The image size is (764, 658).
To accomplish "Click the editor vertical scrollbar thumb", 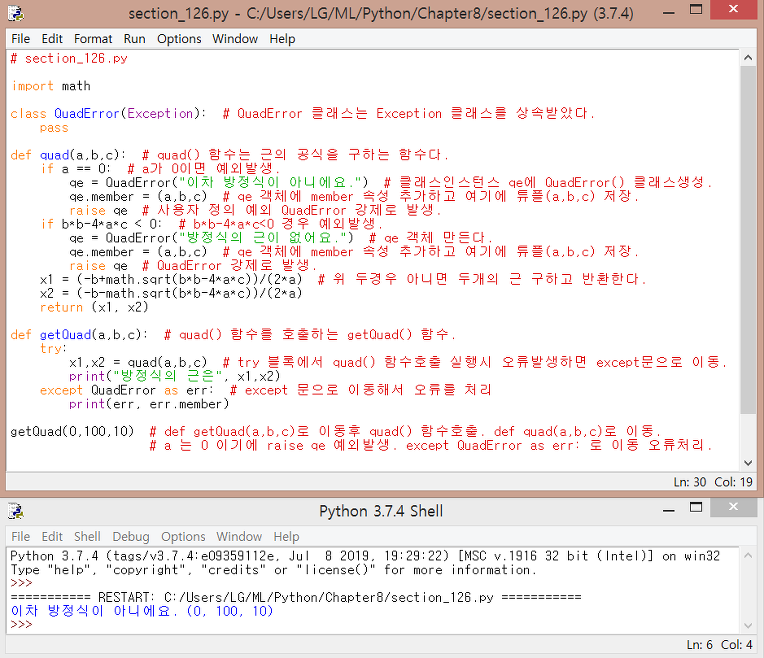I will click(x=748, y=240).
